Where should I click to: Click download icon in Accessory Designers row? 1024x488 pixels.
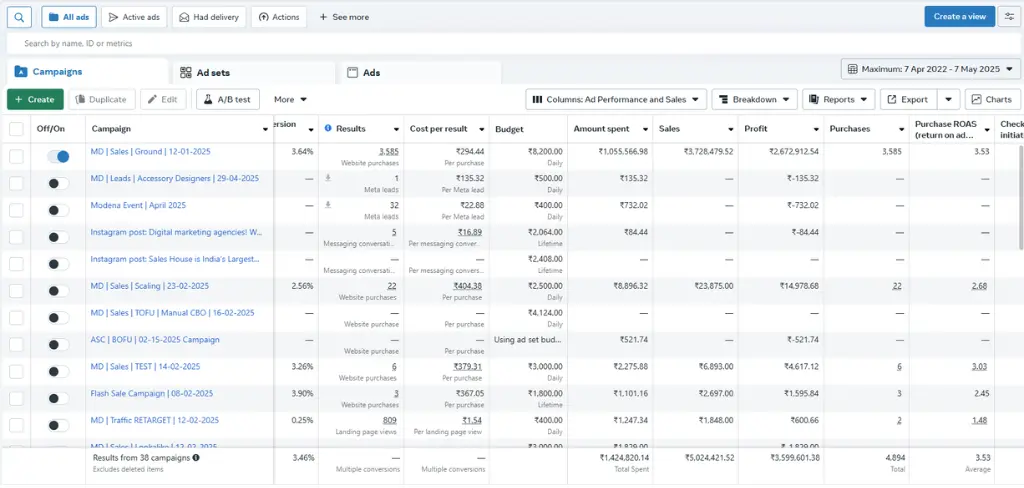pyautogui.click(x=328, y=178)
